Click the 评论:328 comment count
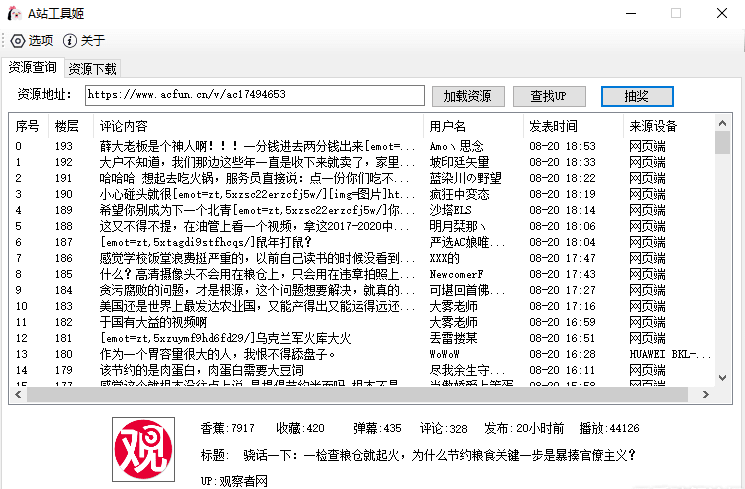745x489 pixels. click(x=444, y=429)
